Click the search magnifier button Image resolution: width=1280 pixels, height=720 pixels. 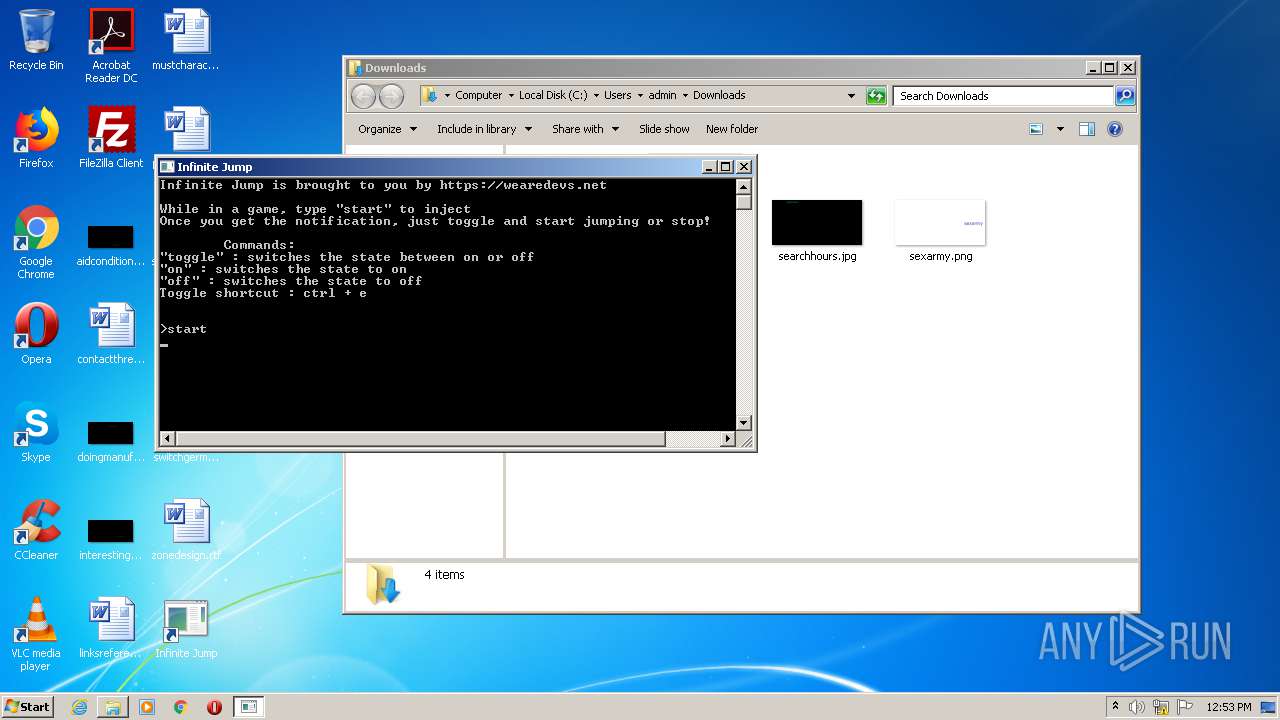(1125, 96)
